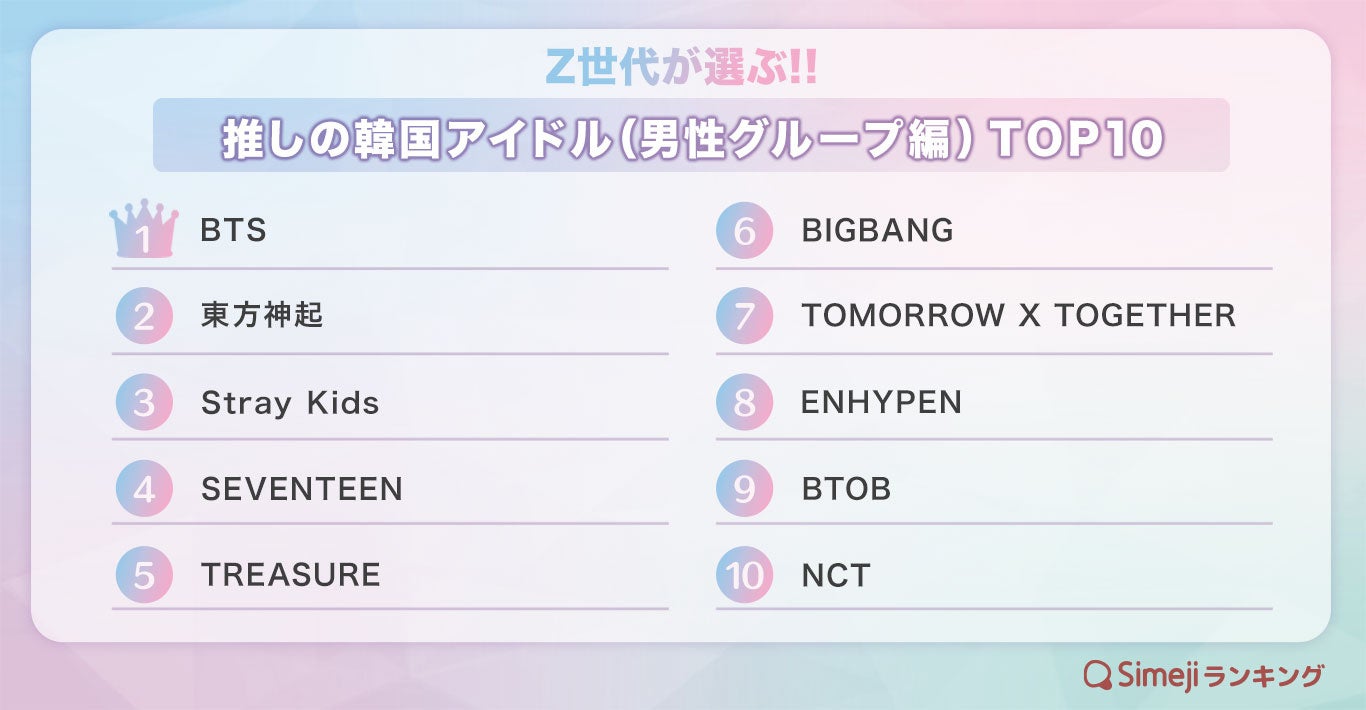Image resolution: width=1366 pixels, height=710 pixels.
Task: Select the 東方神起 entry
Action: coord(262,317)
